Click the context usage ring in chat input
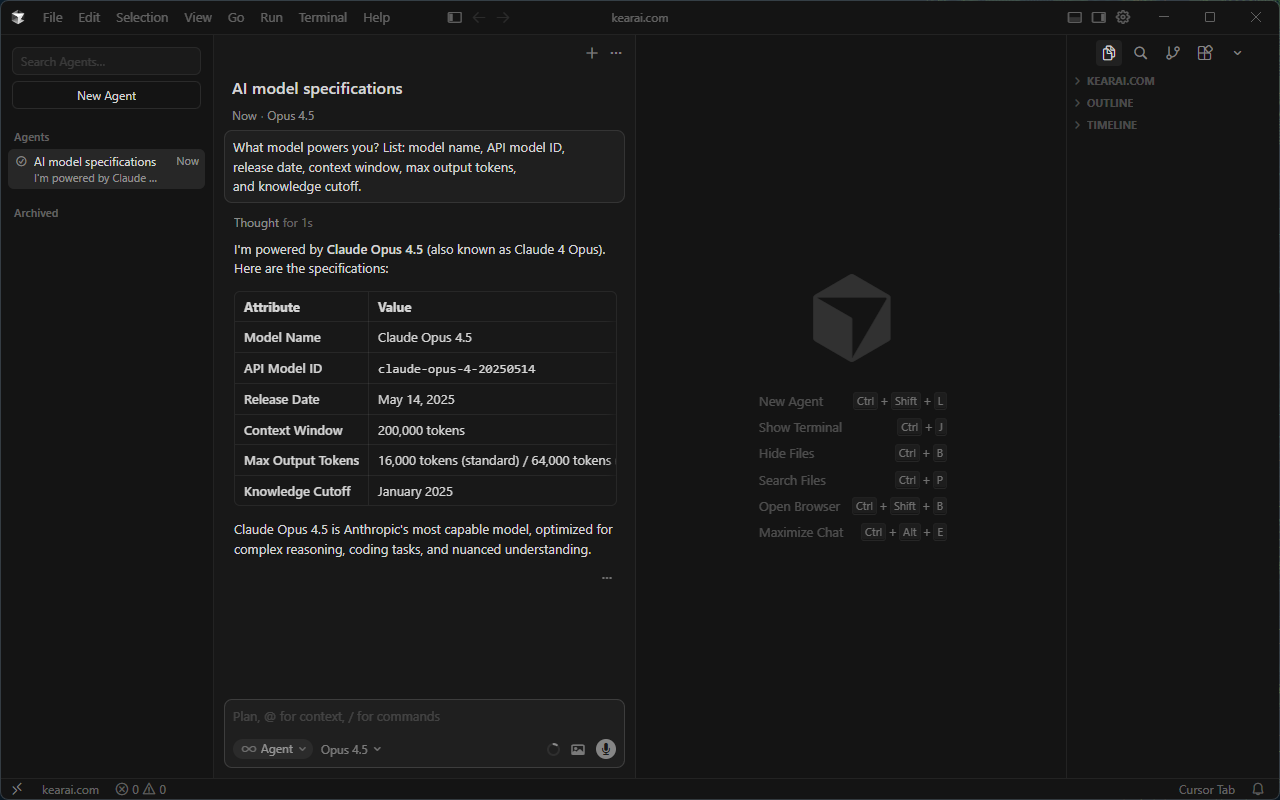The image size is (1280, 800). click(553, 749)
